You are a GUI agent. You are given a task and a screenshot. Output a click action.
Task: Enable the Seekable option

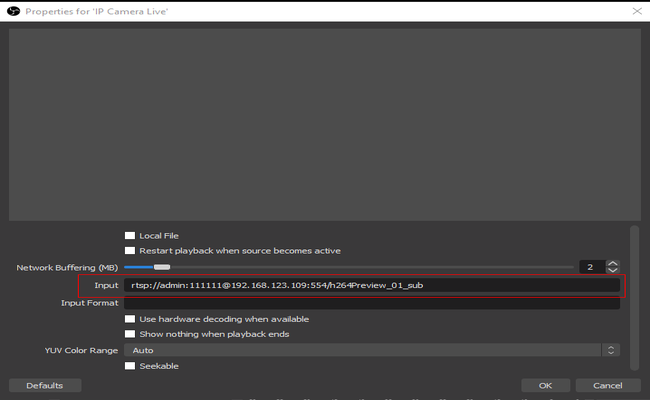129,366
